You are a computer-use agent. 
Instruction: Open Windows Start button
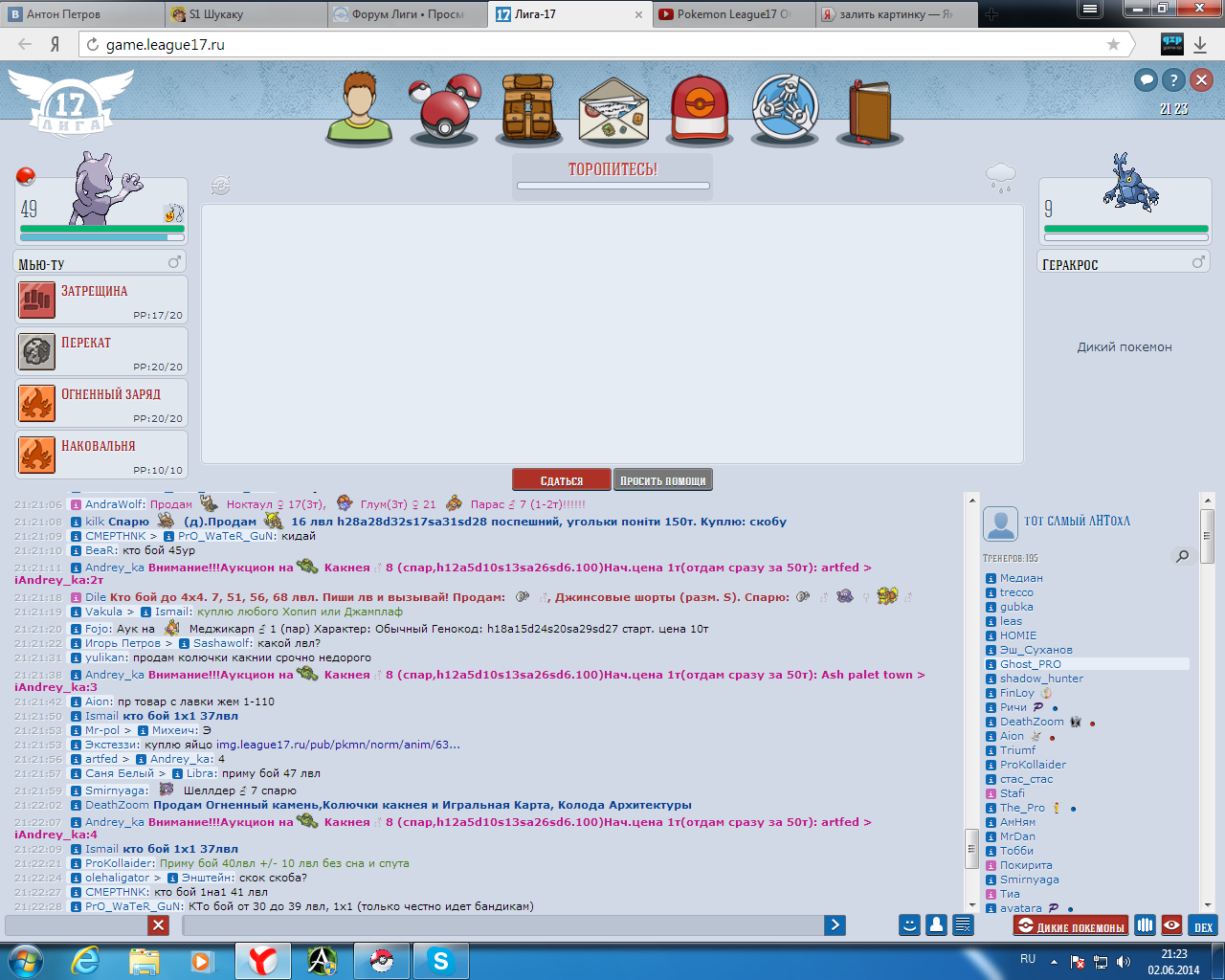pyautogui.click(x=25, y=960)
